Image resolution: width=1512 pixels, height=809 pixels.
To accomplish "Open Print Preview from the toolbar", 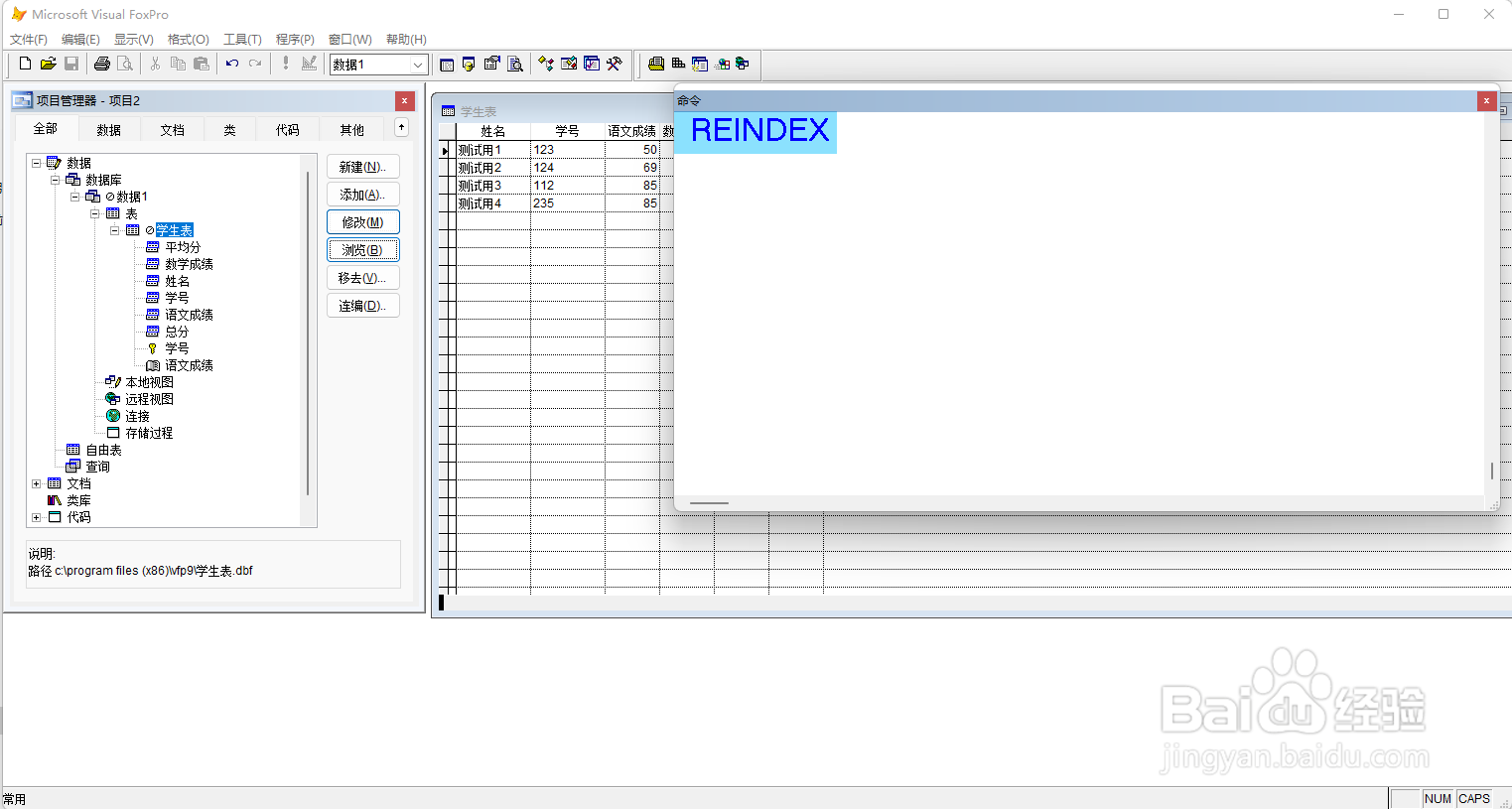I will 125,64.
